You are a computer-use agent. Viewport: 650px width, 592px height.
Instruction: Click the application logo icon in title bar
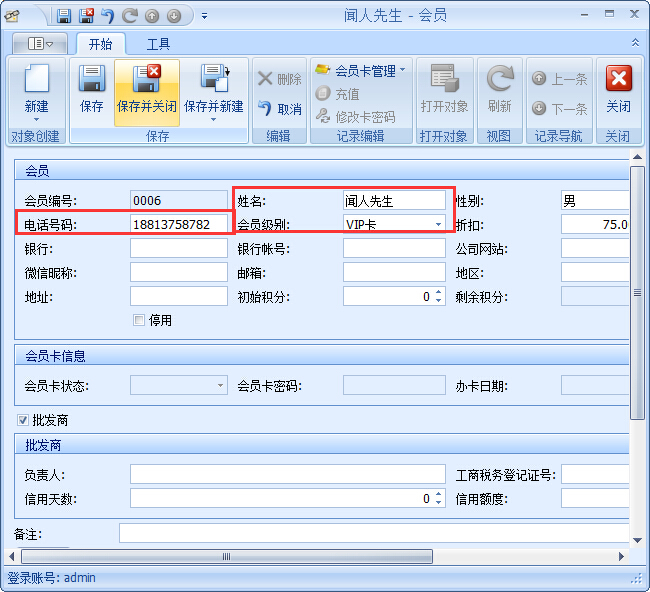[x=12, y=16]
